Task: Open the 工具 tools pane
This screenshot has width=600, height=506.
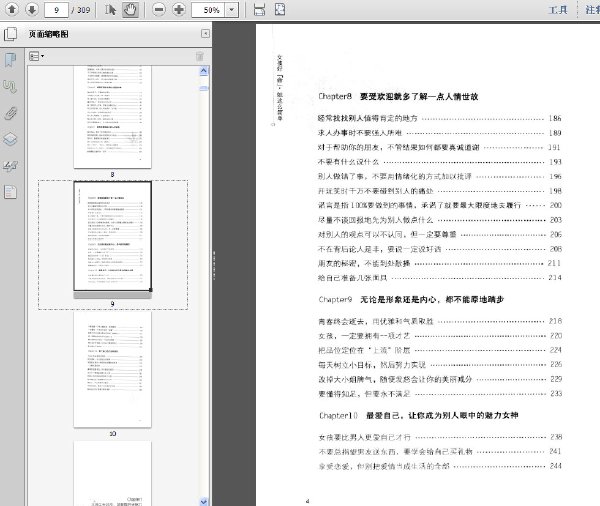Action: pos(558,10)
